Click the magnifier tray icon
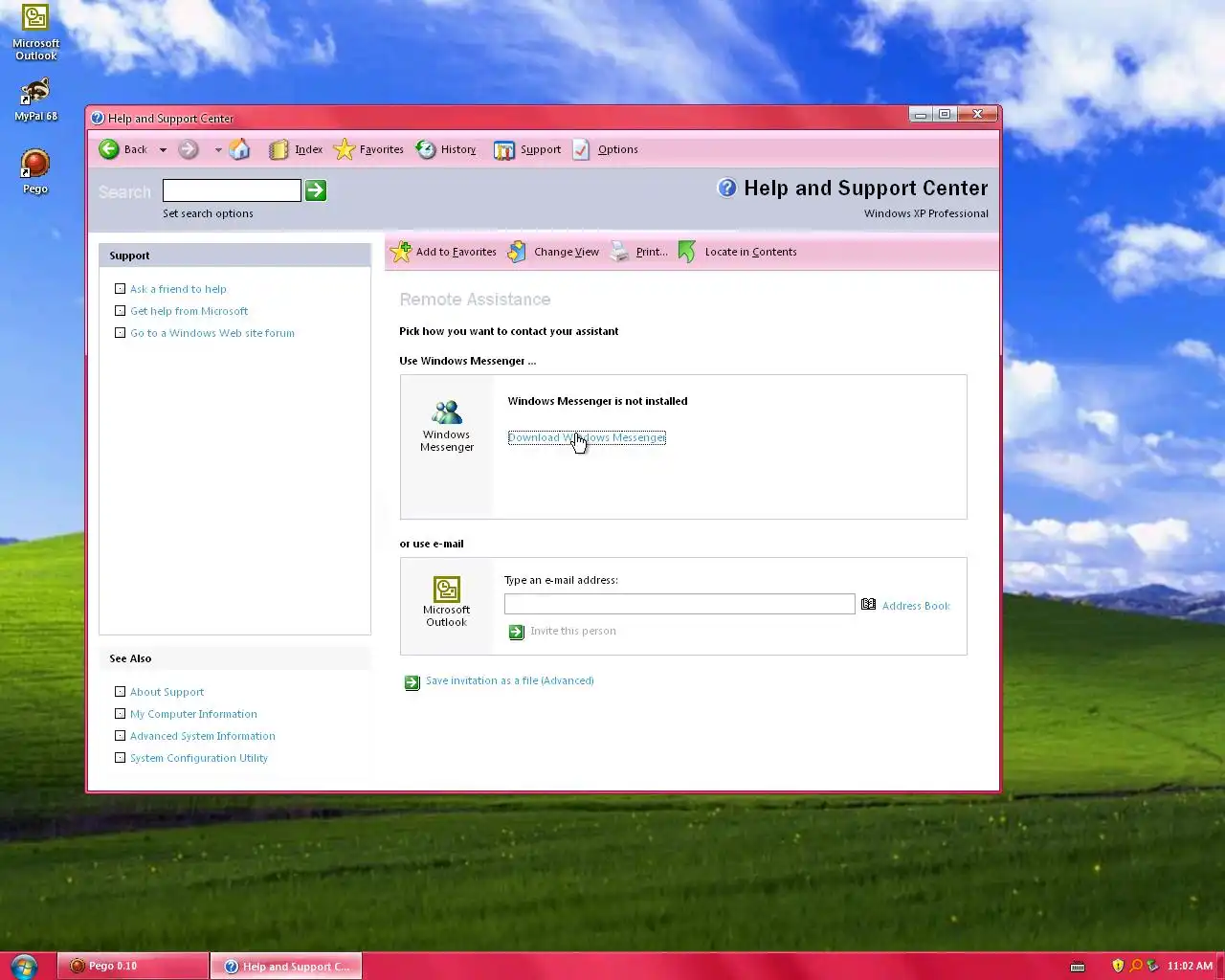The width and height of the screenshot is (1225, 980). tap(1136, 966)
